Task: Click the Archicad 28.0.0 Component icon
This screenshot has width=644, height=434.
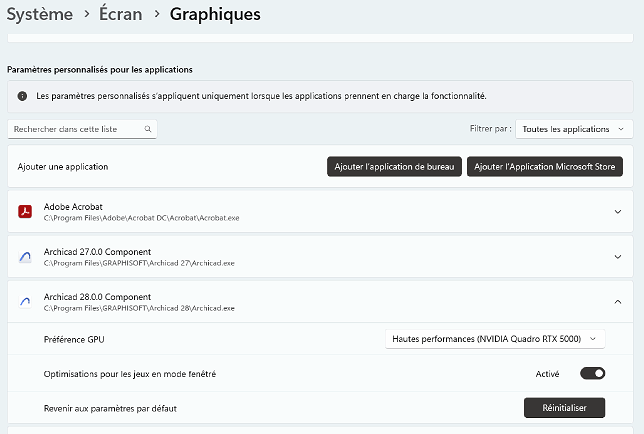Action: pyautogui.click(x=25, y=302)
